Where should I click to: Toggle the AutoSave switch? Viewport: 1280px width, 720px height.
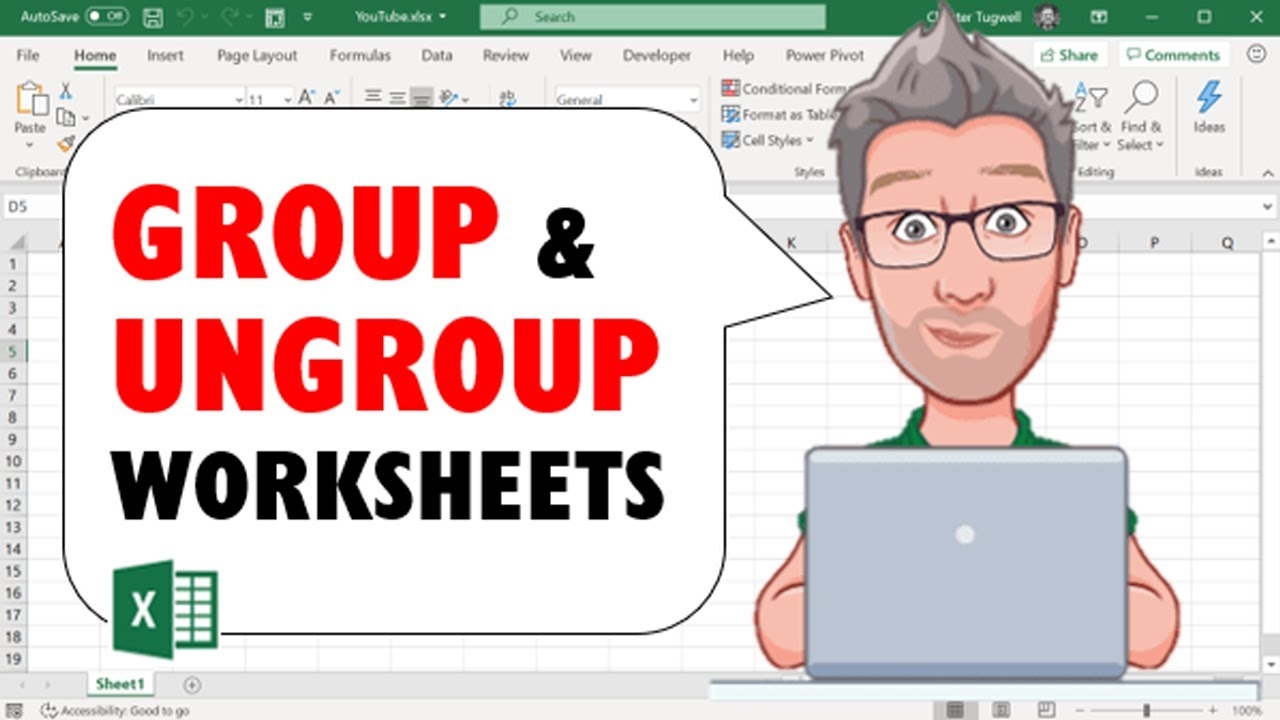[x=107, y=17]
